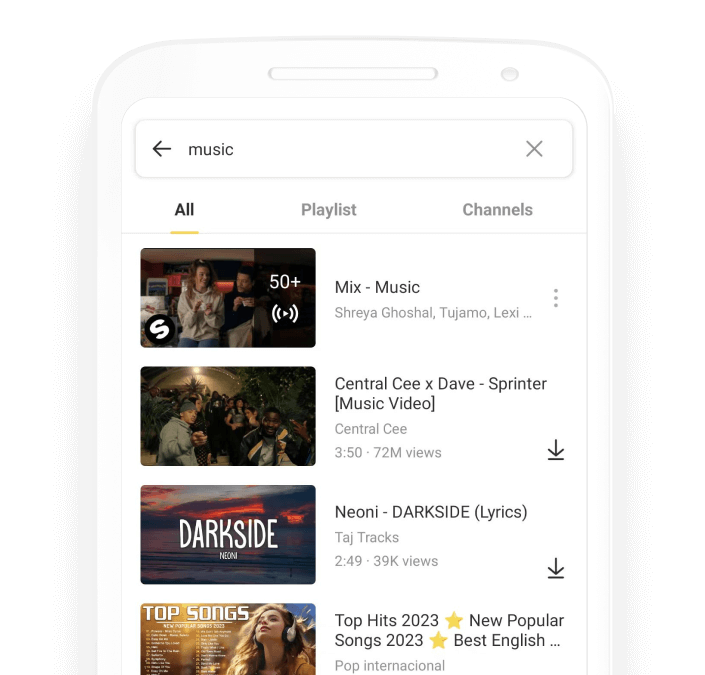This screenshot has width=705, height=675.
Task: Clear the search text with X icon
Action: click(x=534, y=149)
